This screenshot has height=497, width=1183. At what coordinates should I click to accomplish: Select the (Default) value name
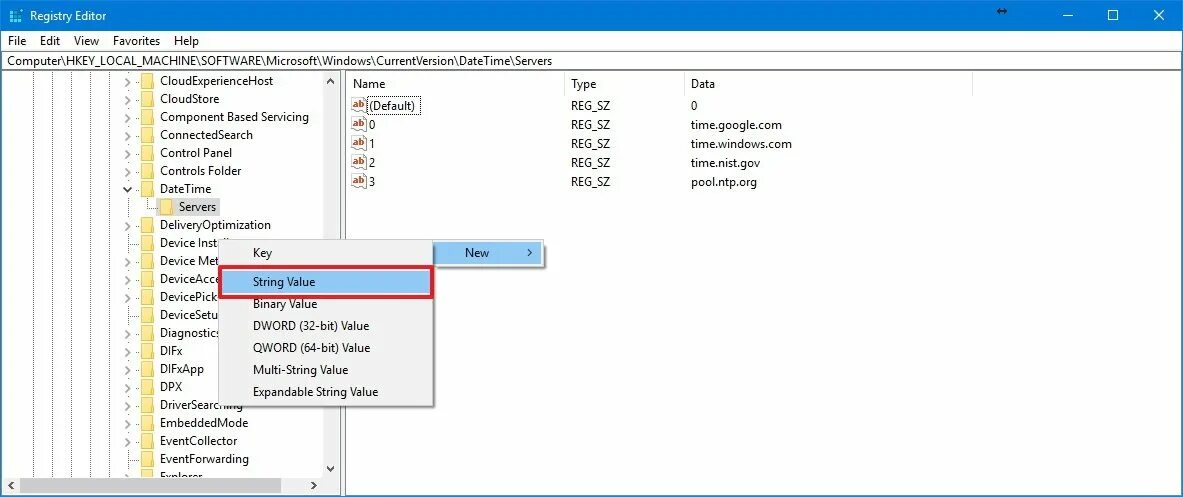(x=392, y=106)
